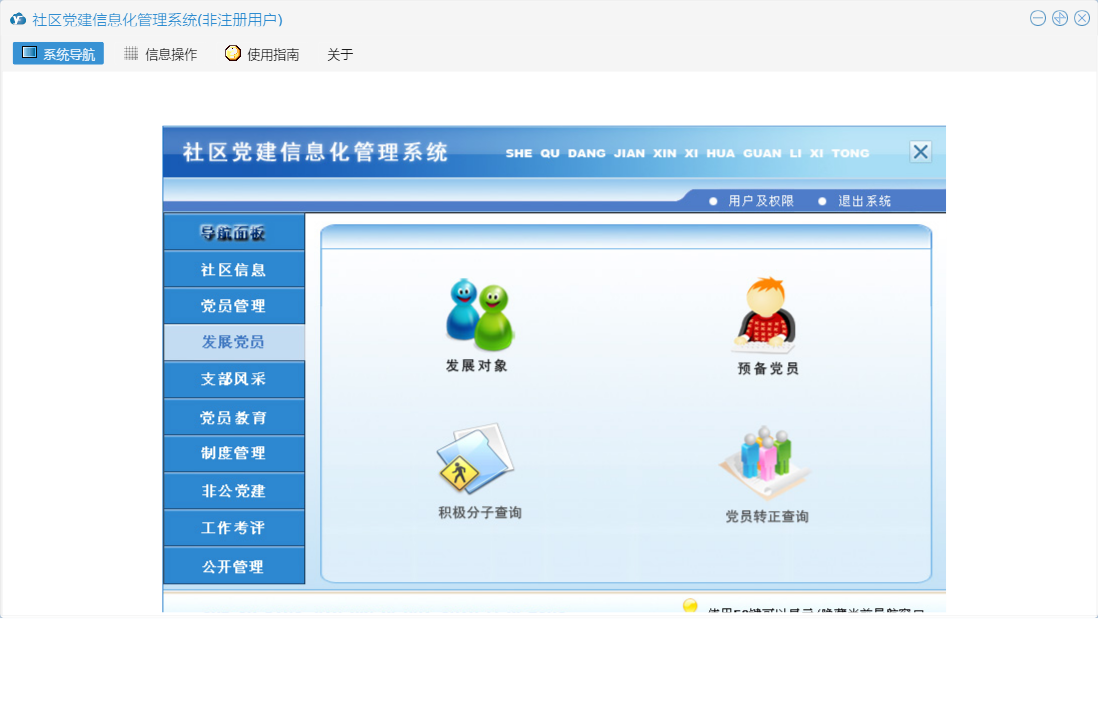Screen dimensions: 1098x719
Task: Open the 预备党员 icon
Action: click(x=765, y=314)
